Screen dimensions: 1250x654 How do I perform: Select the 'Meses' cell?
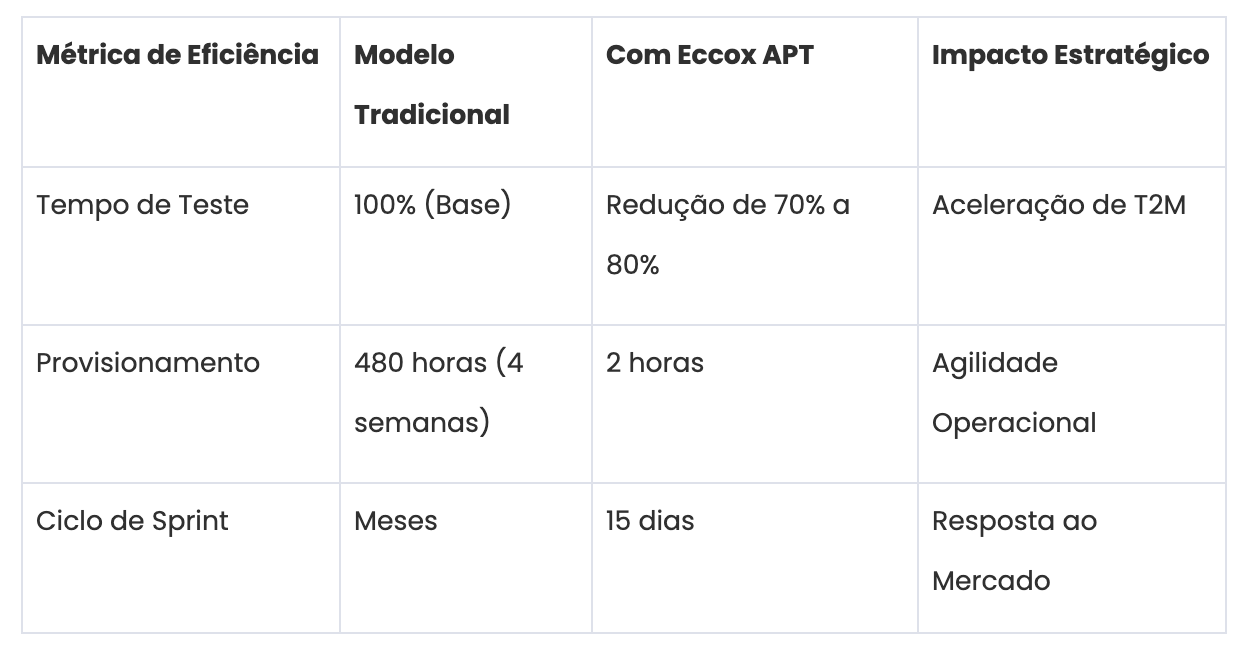click(395, 521)
